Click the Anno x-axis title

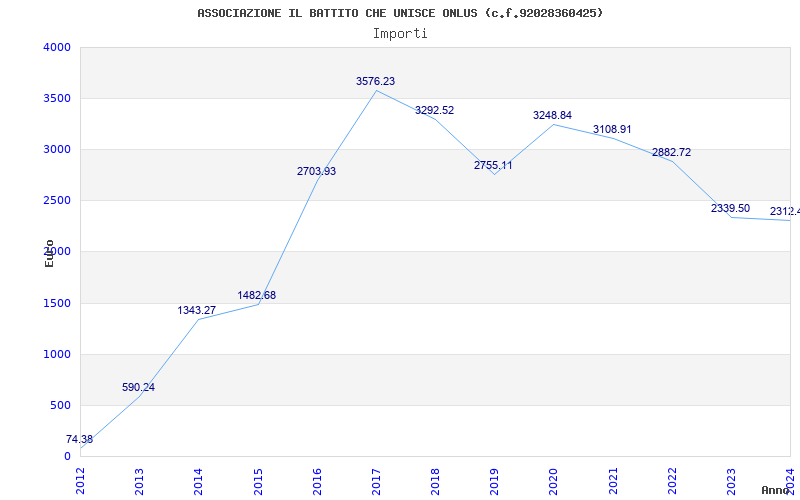[x=776, y=490]
